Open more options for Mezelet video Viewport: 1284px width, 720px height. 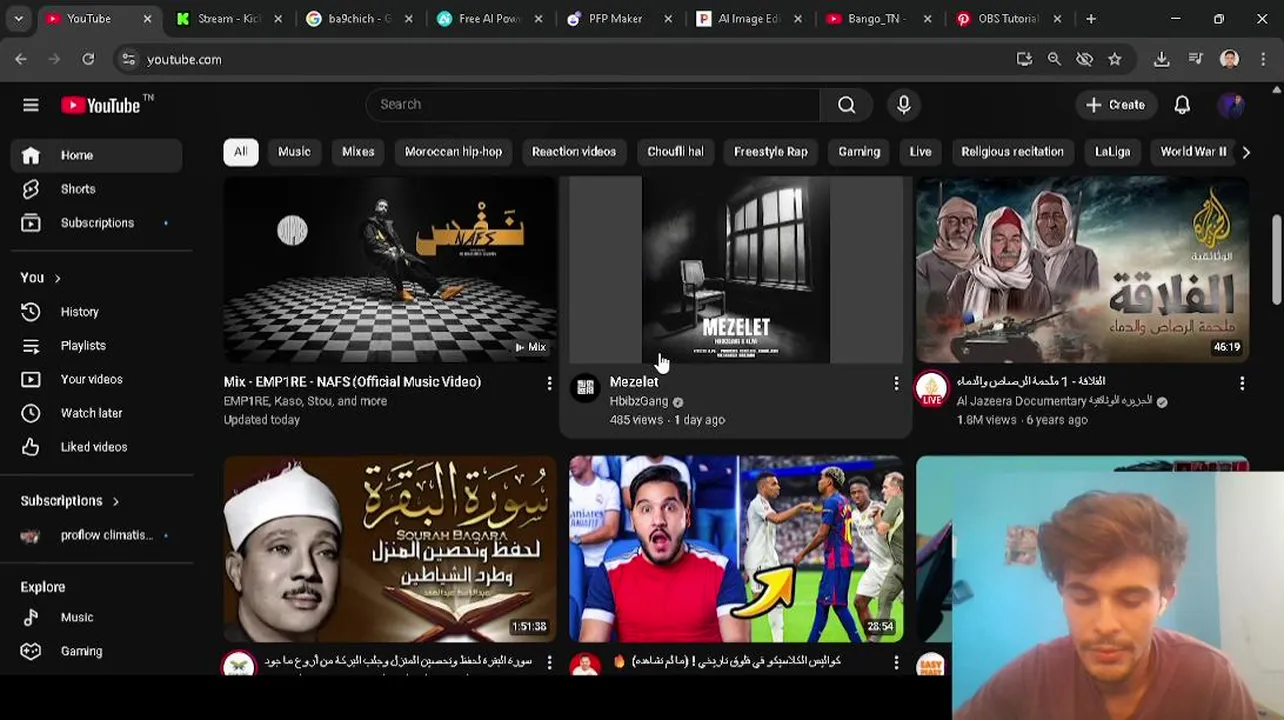896,383
